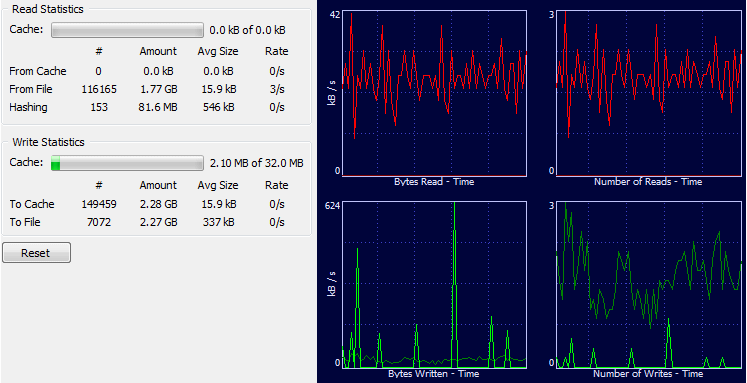This screenshot has width=747, height=383.
Task: Click the 624 axis label on Bytes Written graph
Action: coord(332,206)
